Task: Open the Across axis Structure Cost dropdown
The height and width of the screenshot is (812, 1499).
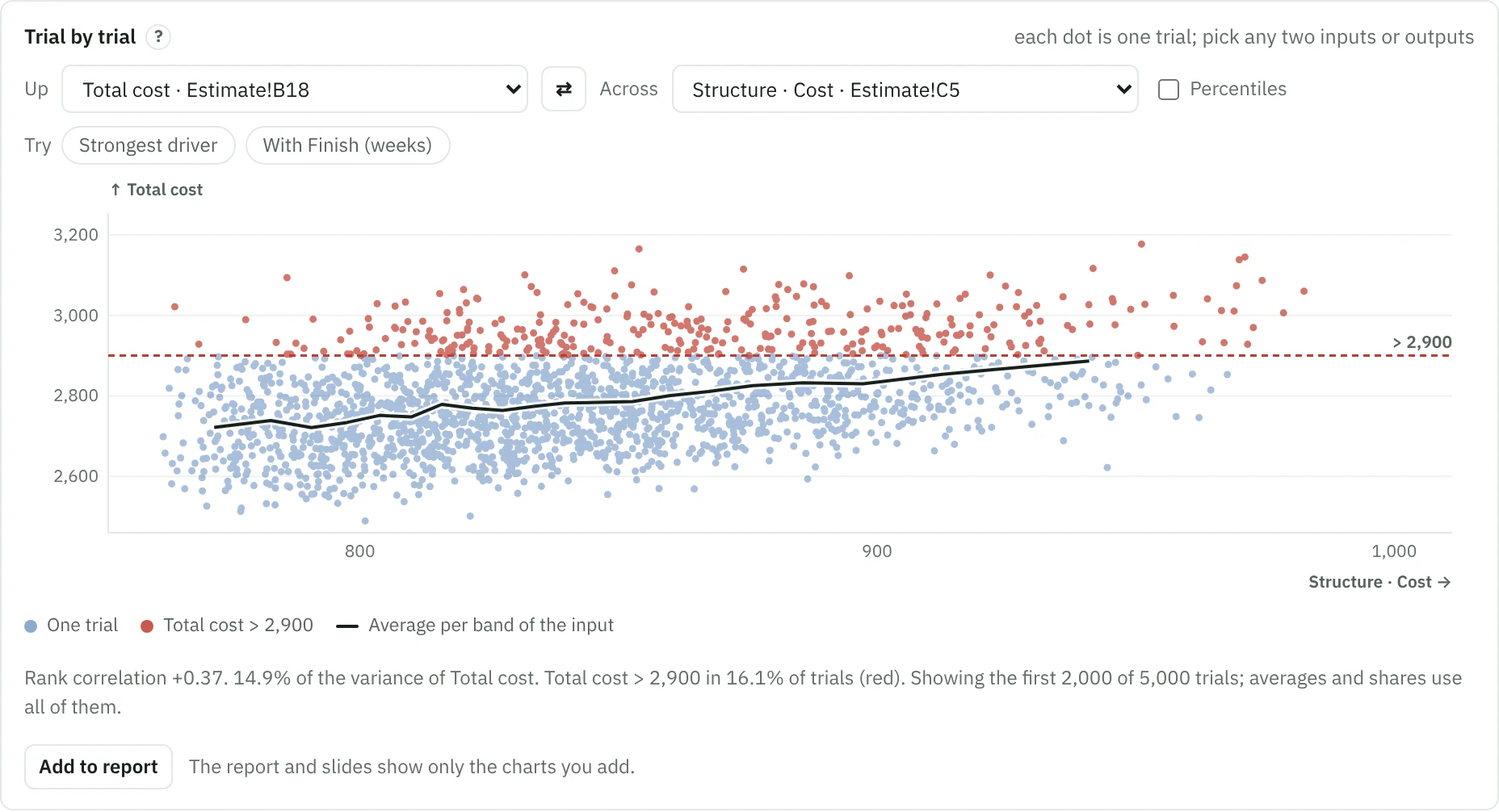Action: coord(905,89)
